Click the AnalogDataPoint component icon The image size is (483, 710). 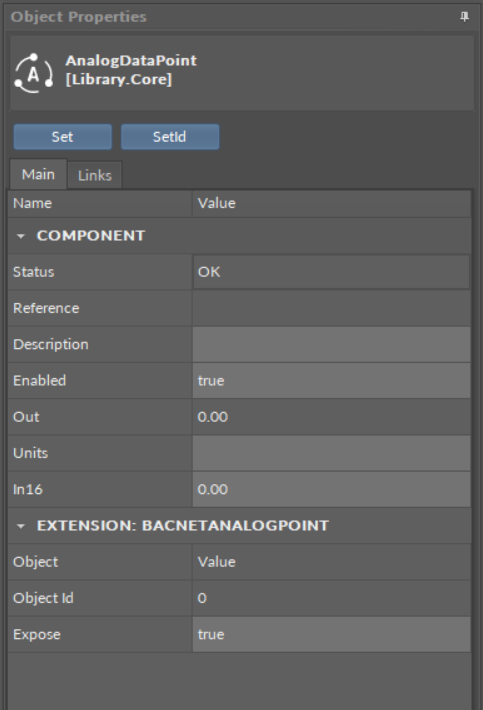click(33, 73)
